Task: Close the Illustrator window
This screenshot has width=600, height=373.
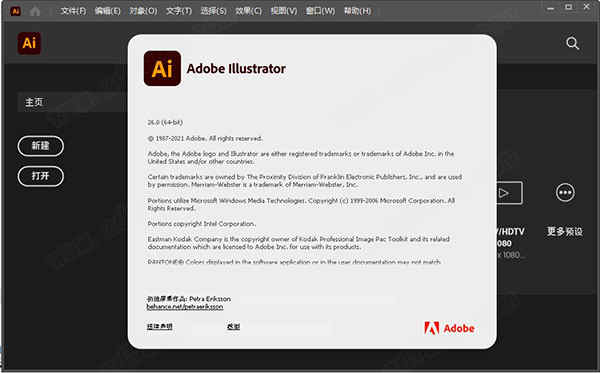Action: point(587,7)
